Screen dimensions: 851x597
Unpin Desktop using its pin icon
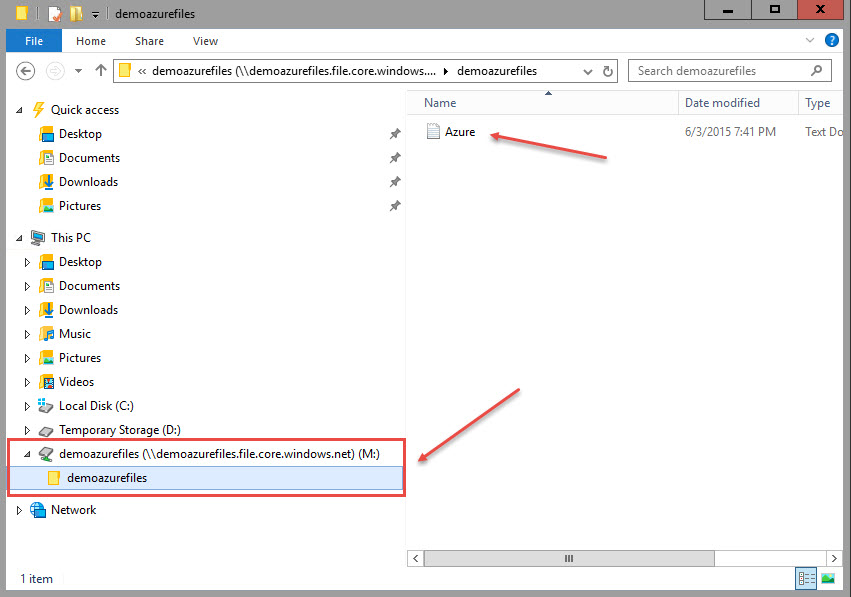click(x=395, y=134)
